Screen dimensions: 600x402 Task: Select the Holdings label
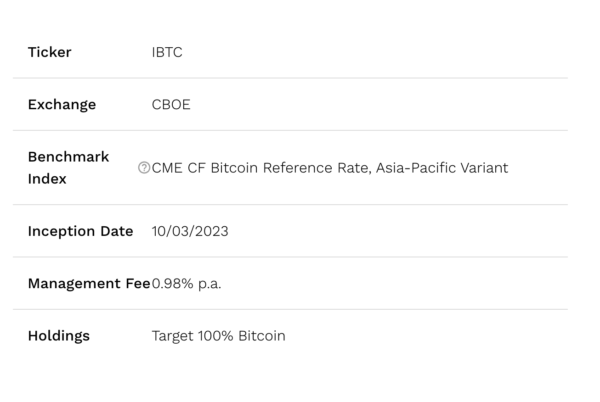click(x=59, y=336)
